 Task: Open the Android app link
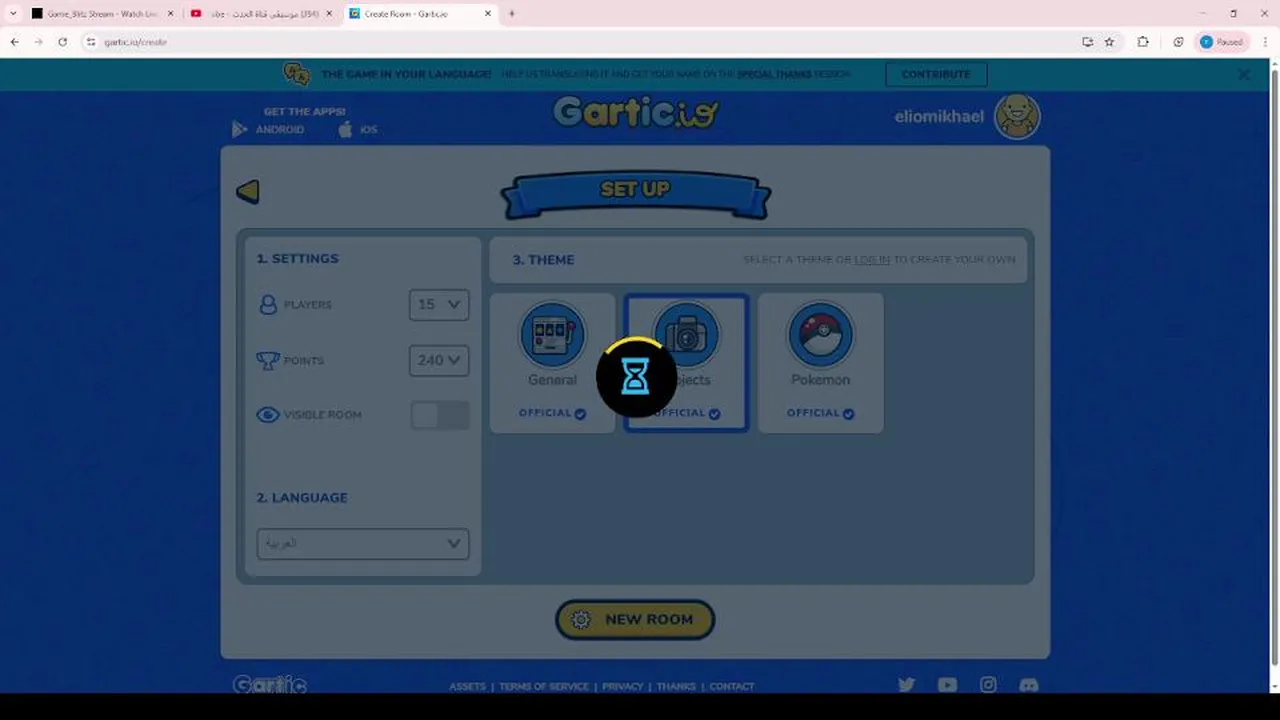269,129
